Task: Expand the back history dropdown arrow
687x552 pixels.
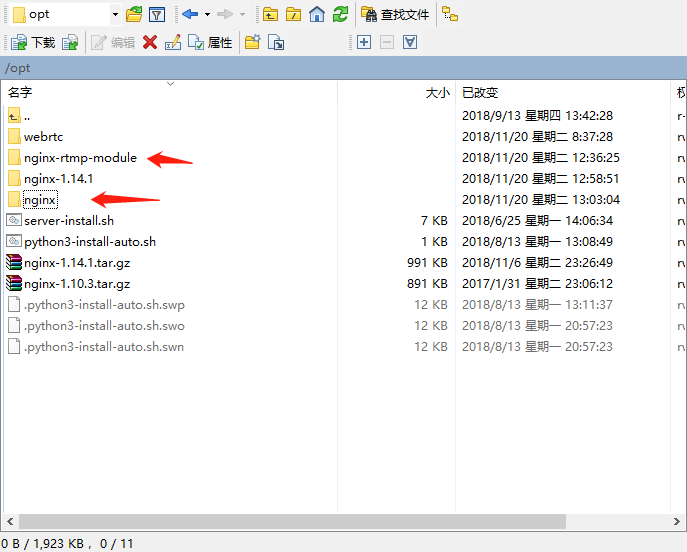Action: tap(207, 14)
